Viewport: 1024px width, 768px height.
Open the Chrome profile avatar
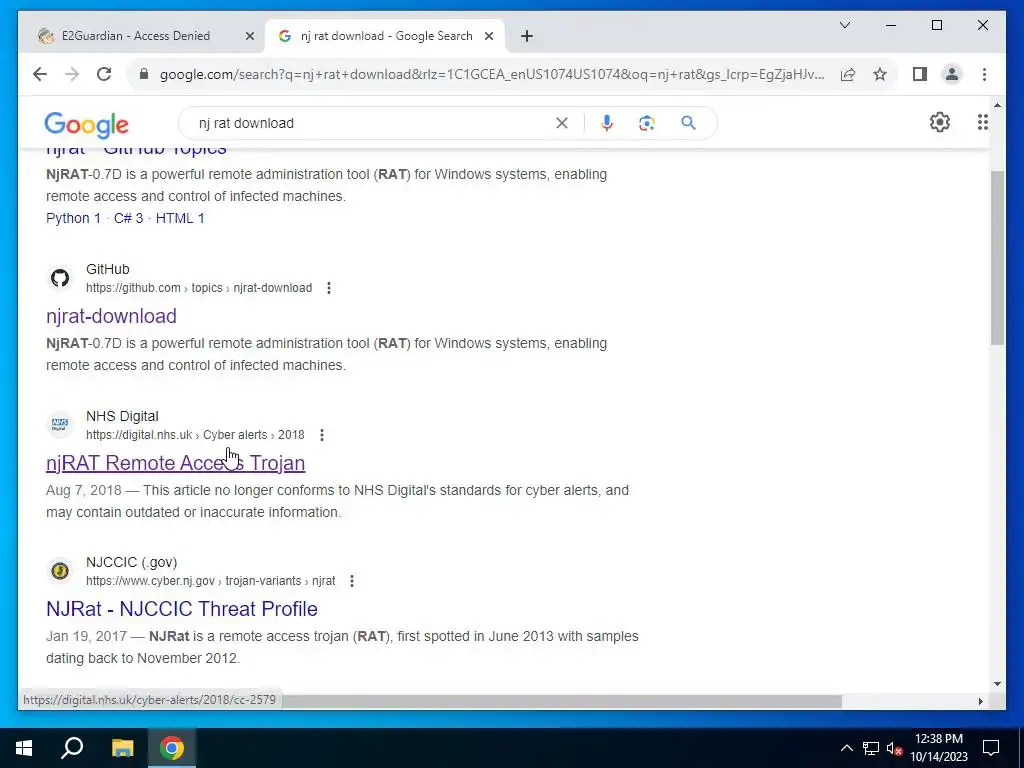pyautogui.click(x=952, y=74)
